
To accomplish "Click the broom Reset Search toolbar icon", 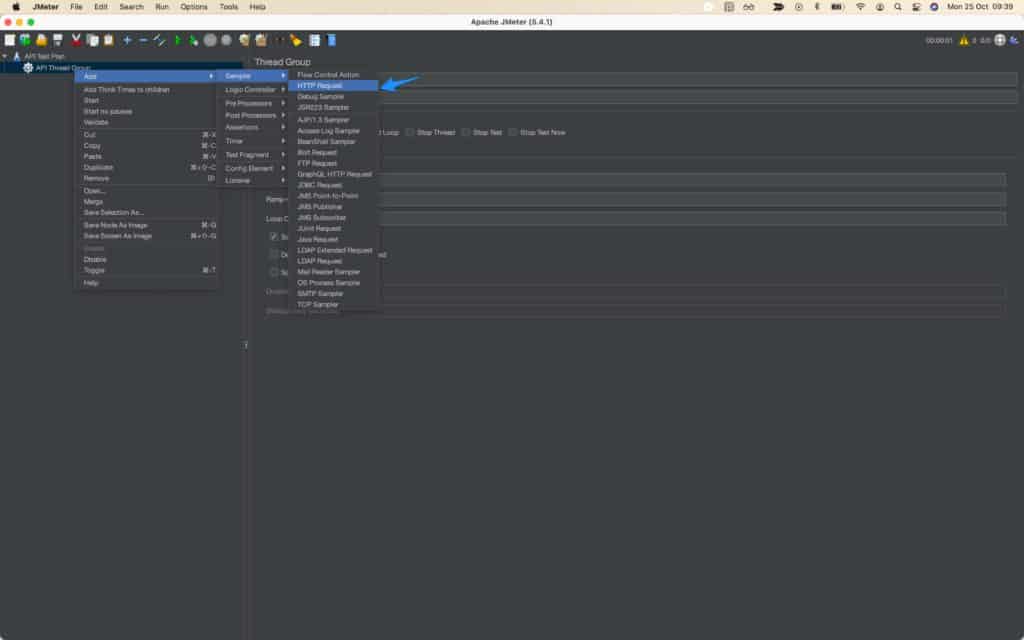I will pyautogui.click(x=296, y=40).
